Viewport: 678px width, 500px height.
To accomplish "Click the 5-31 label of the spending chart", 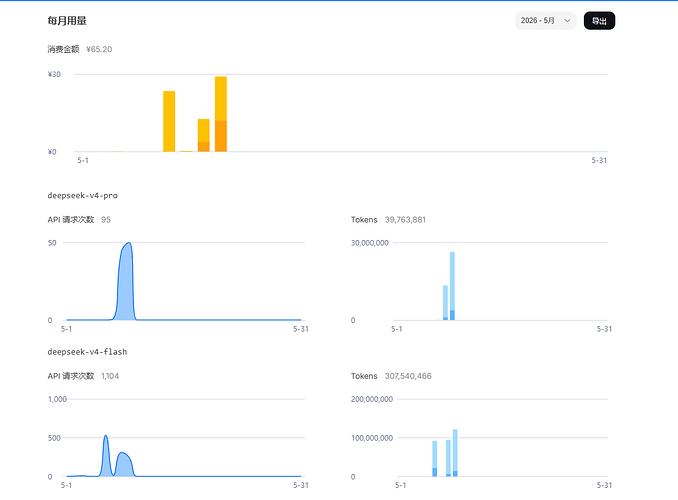I will pos(599,160).
